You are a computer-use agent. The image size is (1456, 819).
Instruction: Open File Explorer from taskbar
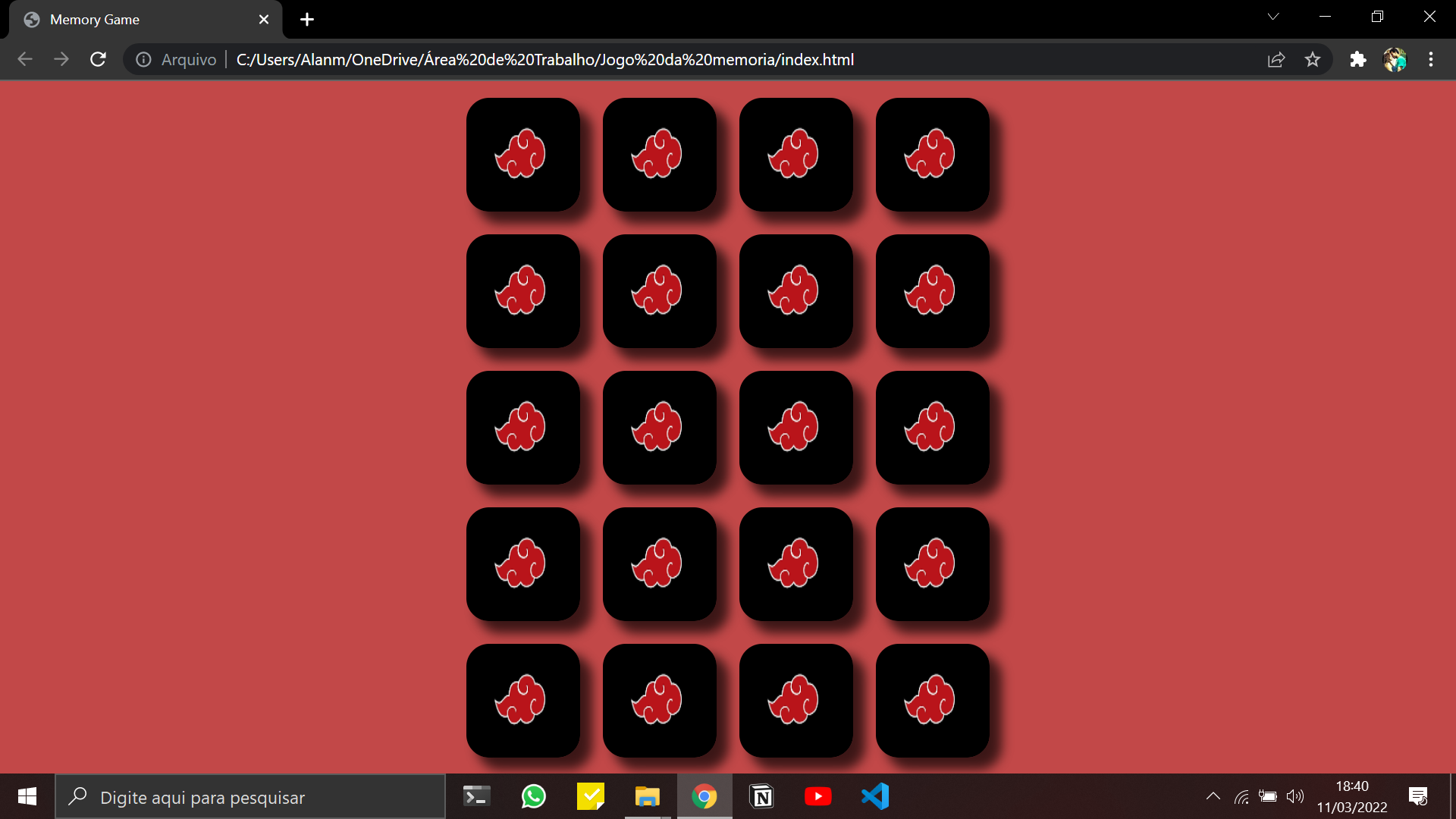coord(648,796)
